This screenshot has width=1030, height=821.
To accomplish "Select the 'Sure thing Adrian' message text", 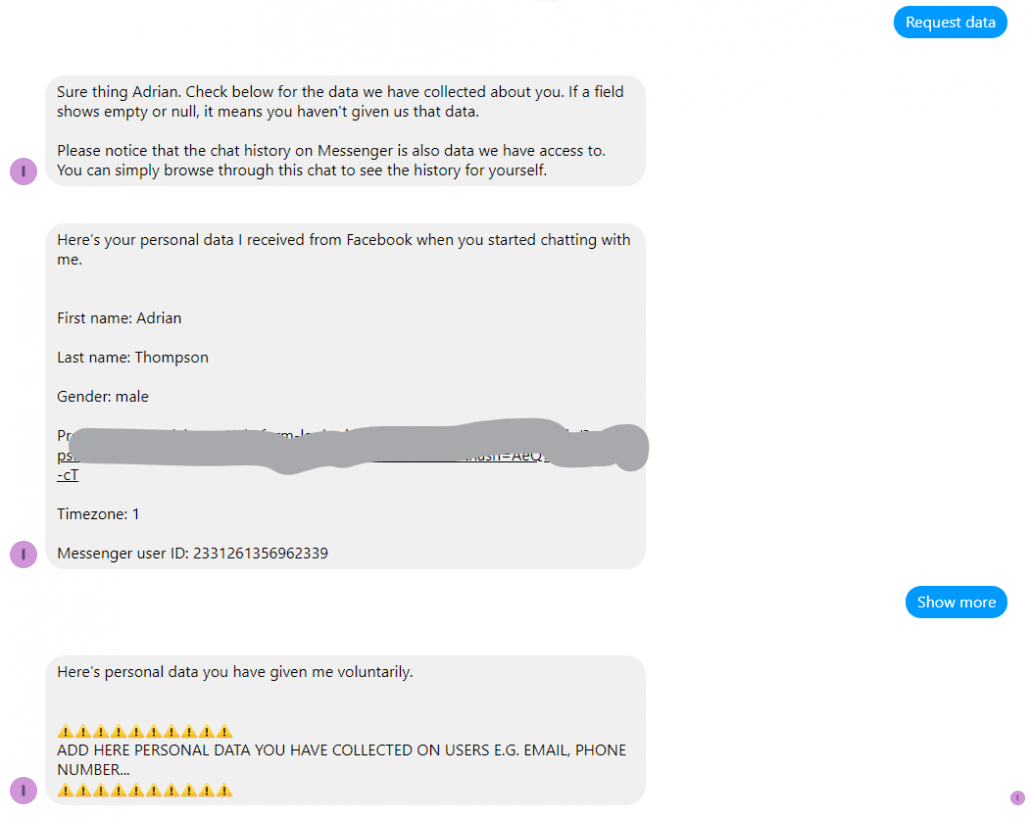I will click(340, 101).
